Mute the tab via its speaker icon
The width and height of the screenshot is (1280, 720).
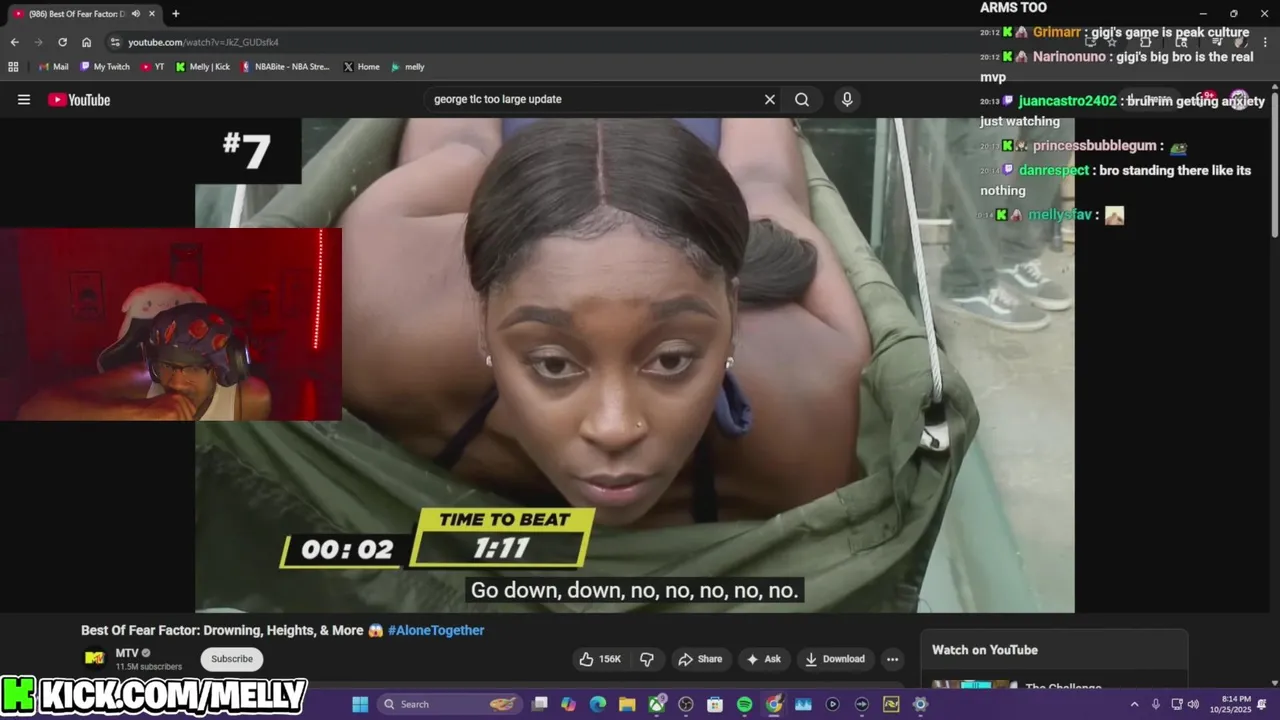pos(136,14)
